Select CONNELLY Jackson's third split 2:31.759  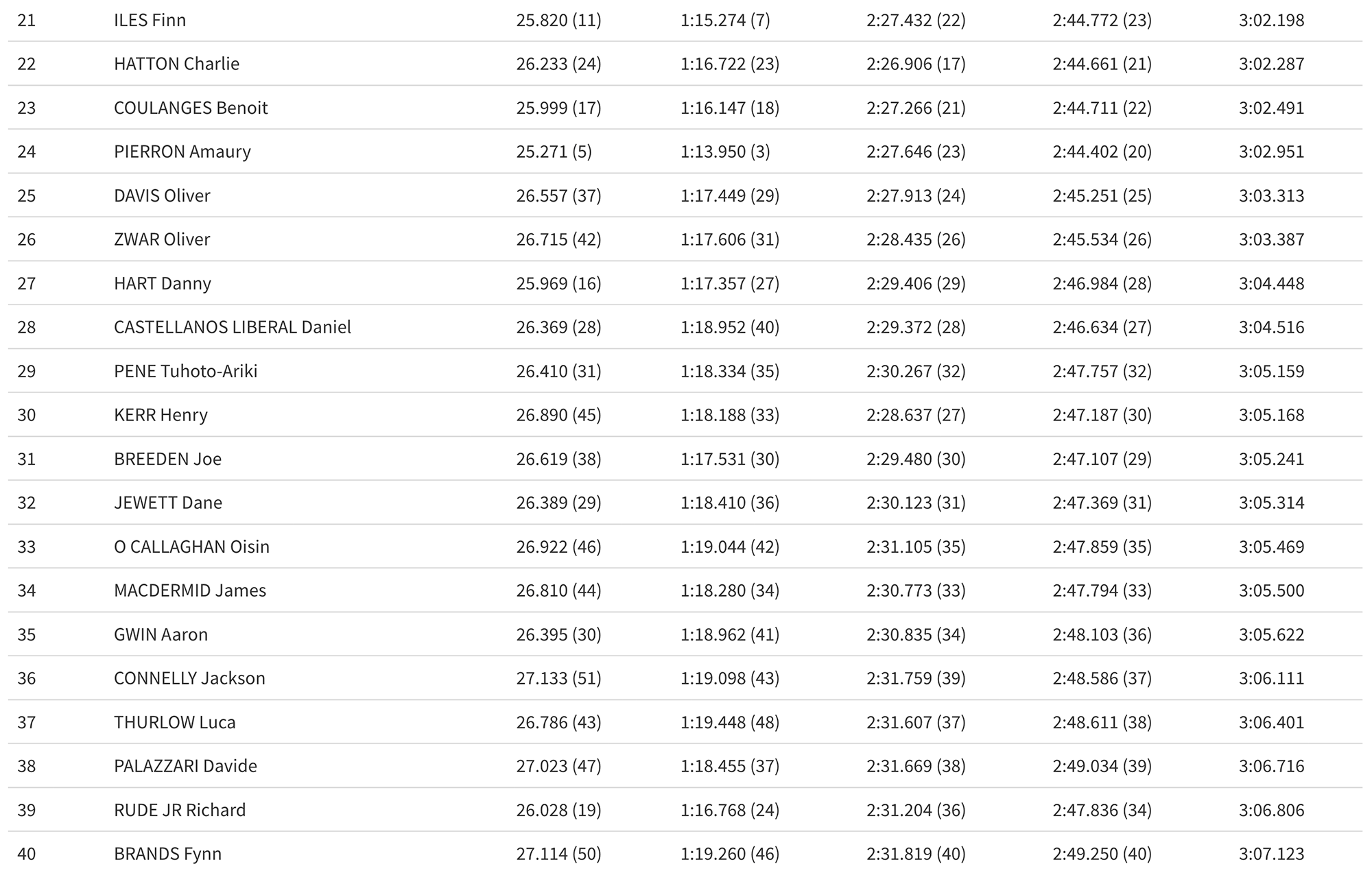(899, 678)
